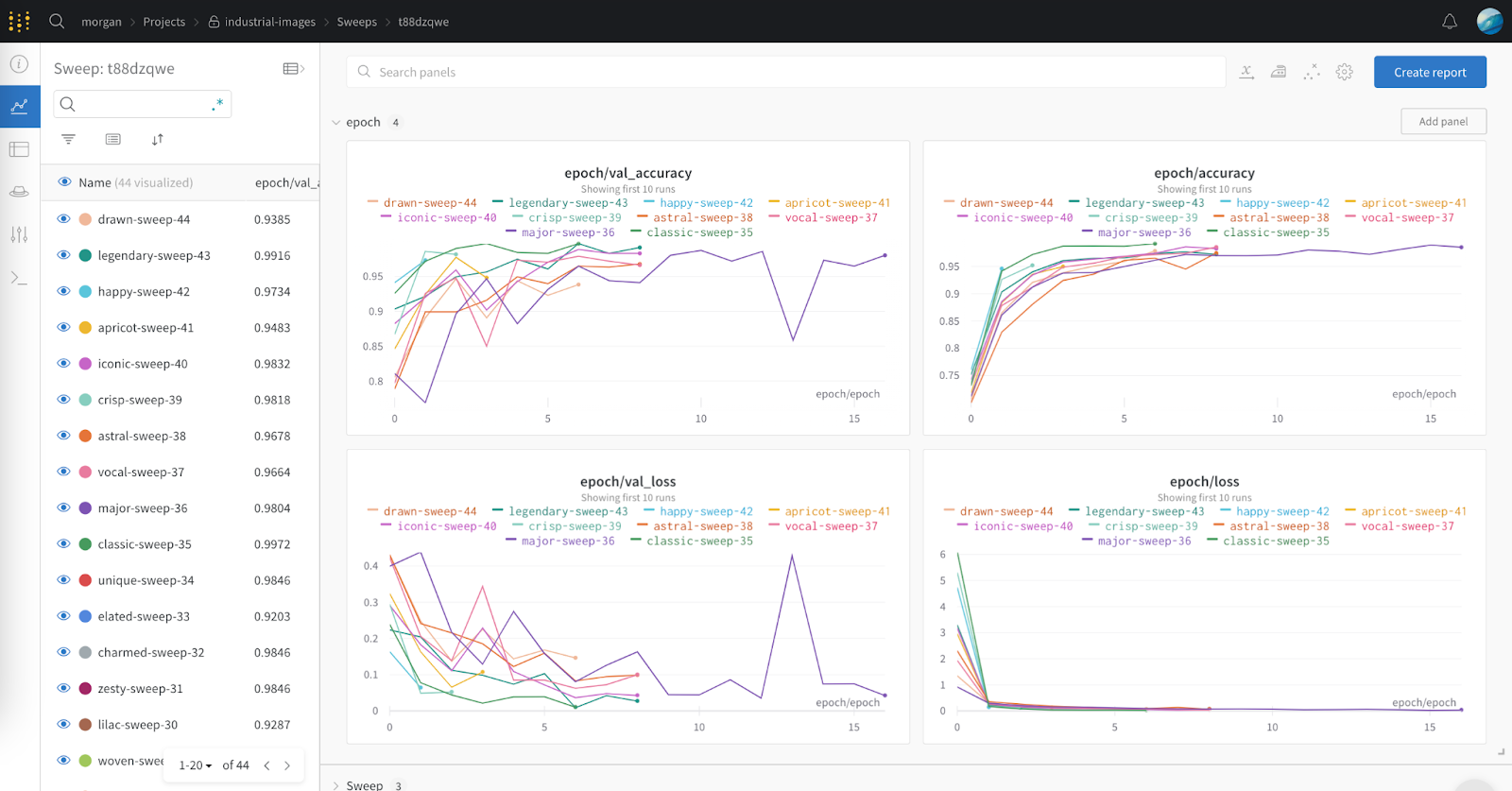
Task: Open the Weights & Biases home logo
Action: click(x=19, y=21)
